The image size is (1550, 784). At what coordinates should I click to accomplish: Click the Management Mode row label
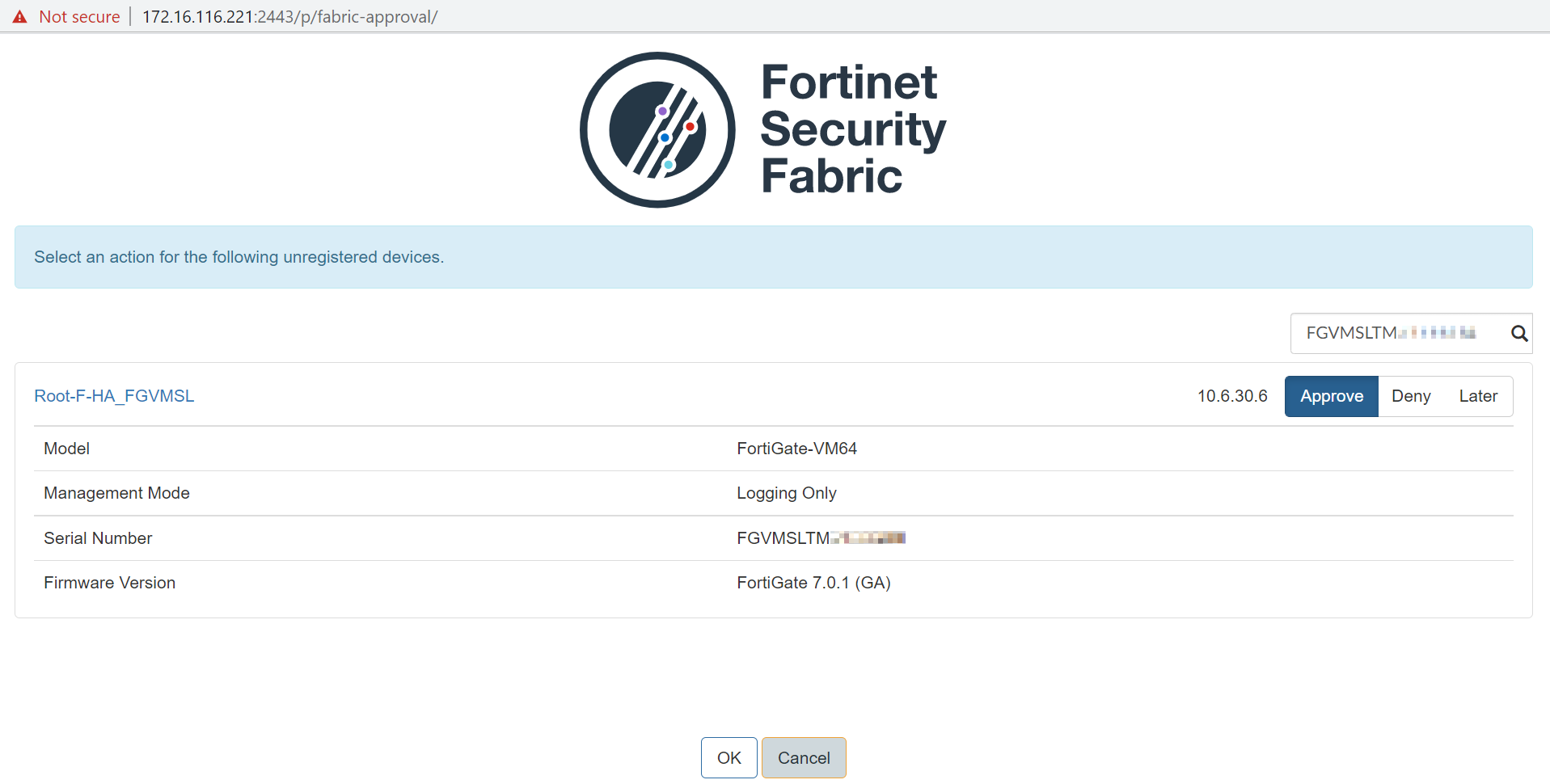point(116,493)
